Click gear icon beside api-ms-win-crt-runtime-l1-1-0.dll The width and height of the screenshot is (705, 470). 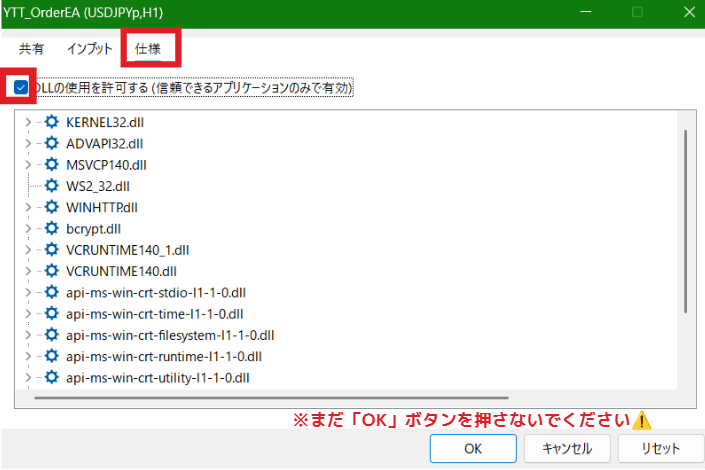[52, 356]
